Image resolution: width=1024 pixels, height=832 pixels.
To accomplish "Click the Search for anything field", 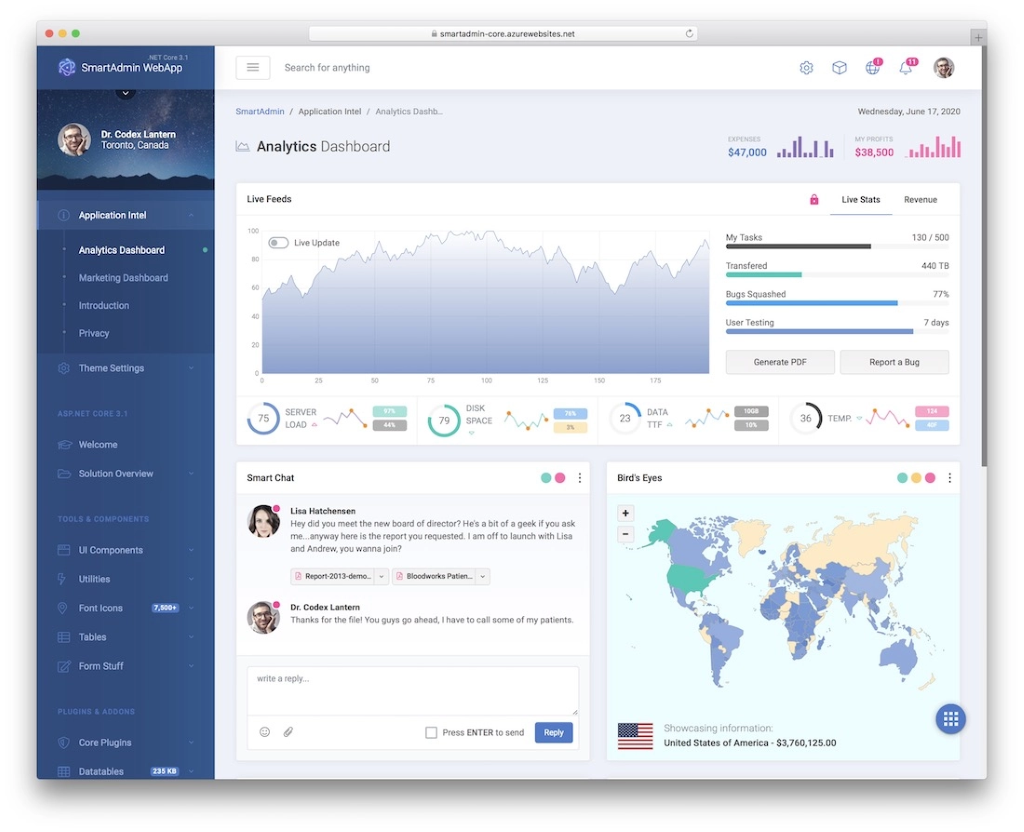I will (x=327, y=68).
